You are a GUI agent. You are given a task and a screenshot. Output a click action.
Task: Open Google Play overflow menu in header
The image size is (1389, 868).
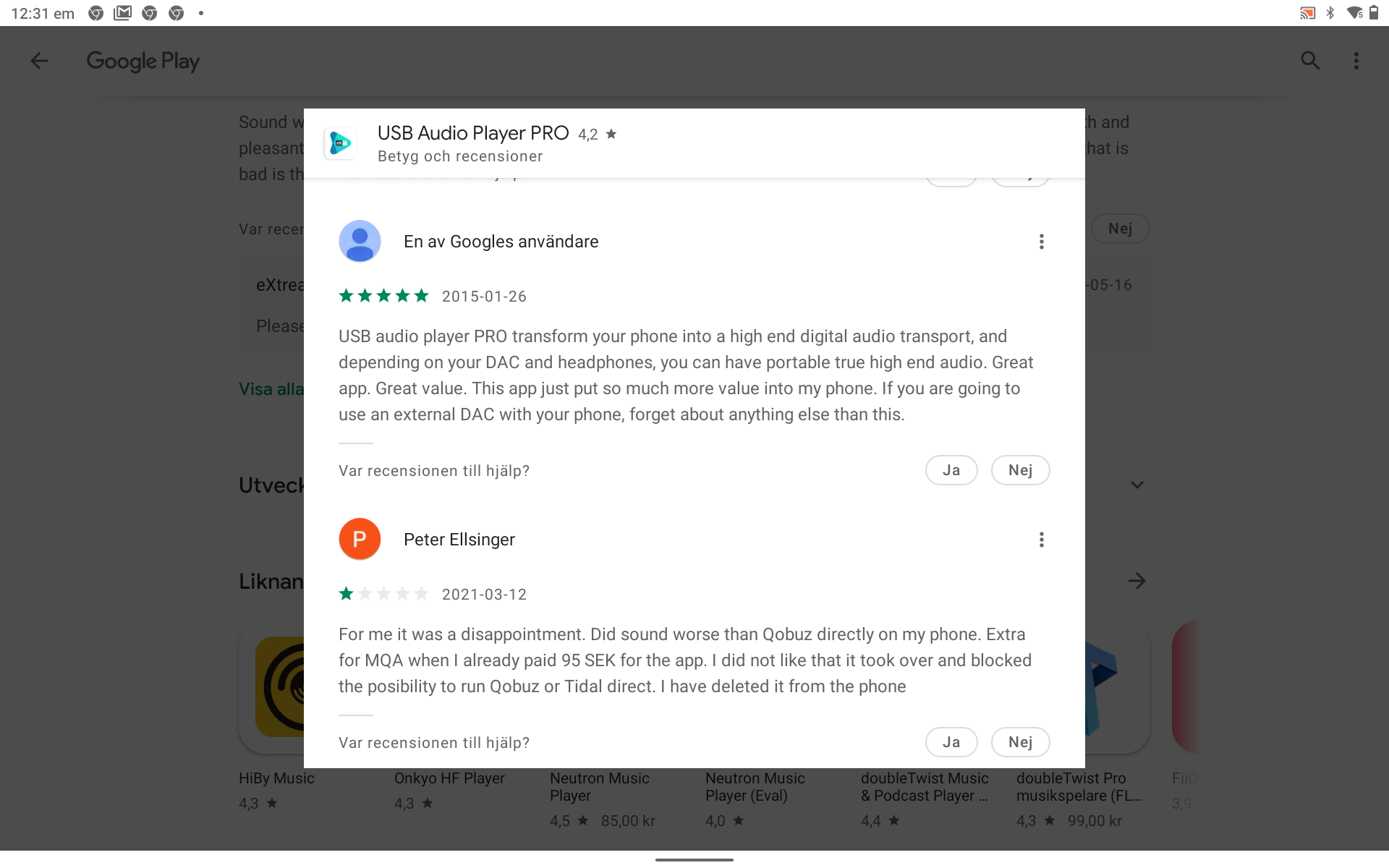[x=1356, y=61]
